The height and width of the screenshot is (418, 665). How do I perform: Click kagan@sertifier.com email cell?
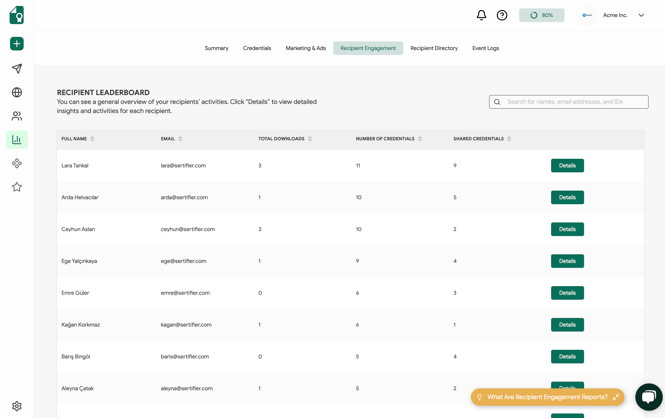click(186, 325)
